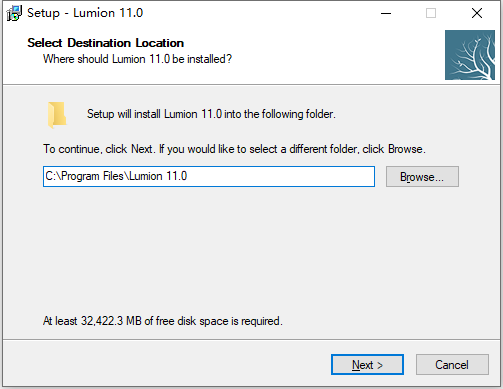
Task: Click the free disk space requirement text
Action: click(163, 321)
